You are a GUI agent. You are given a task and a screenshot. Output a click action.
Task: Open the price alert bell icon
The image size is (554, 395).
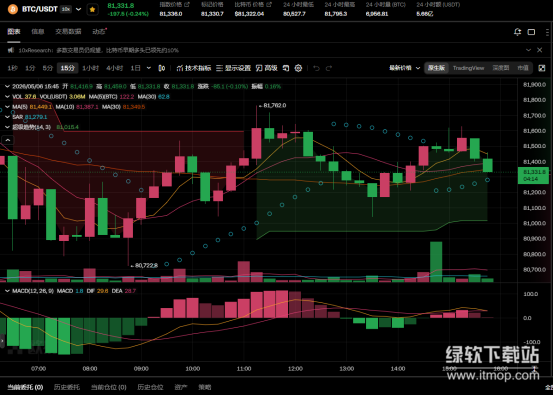coord(517,32)
